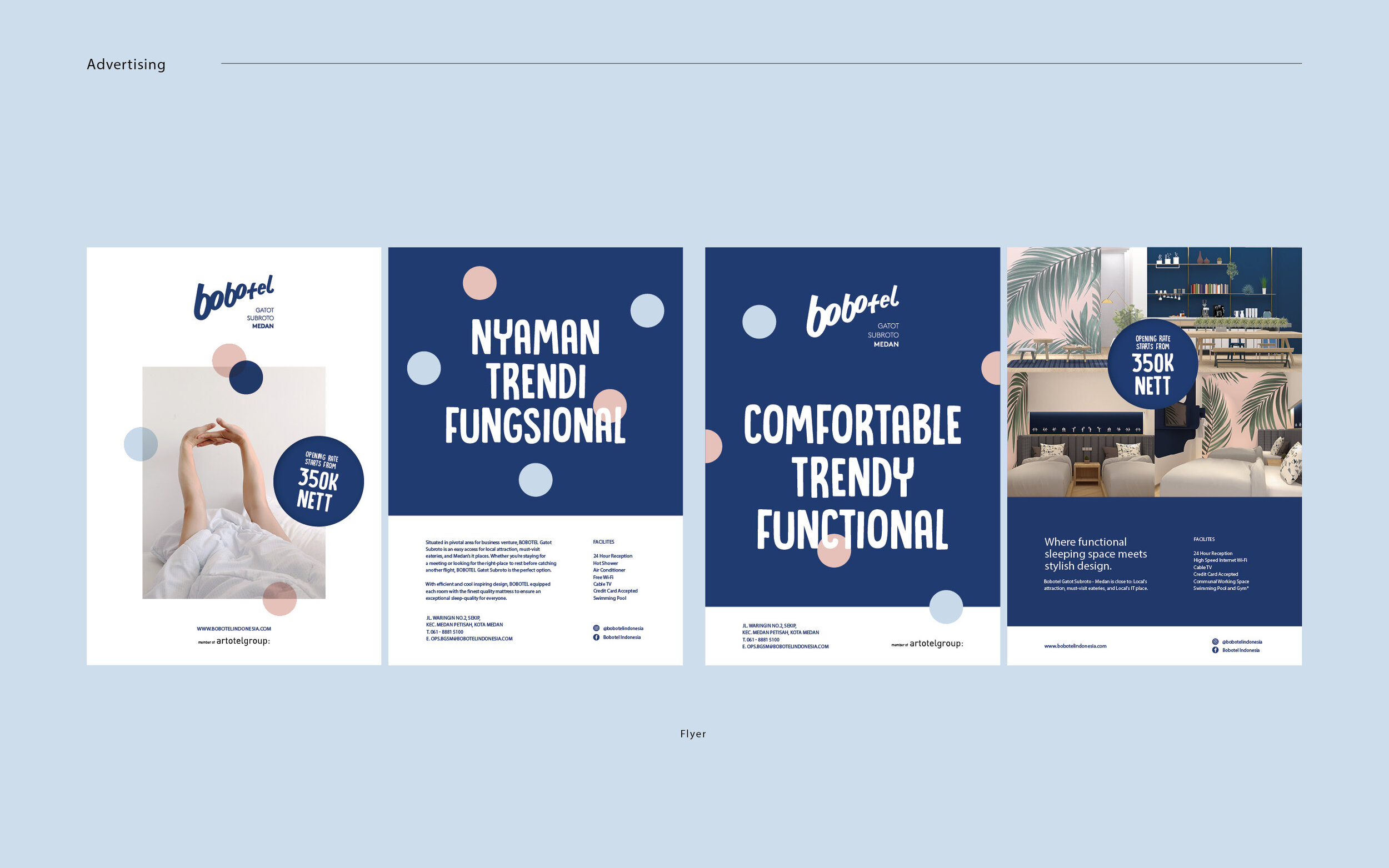Click the 'With efficient and cool inspiring design' paragraph

click(x=487, y=591)
